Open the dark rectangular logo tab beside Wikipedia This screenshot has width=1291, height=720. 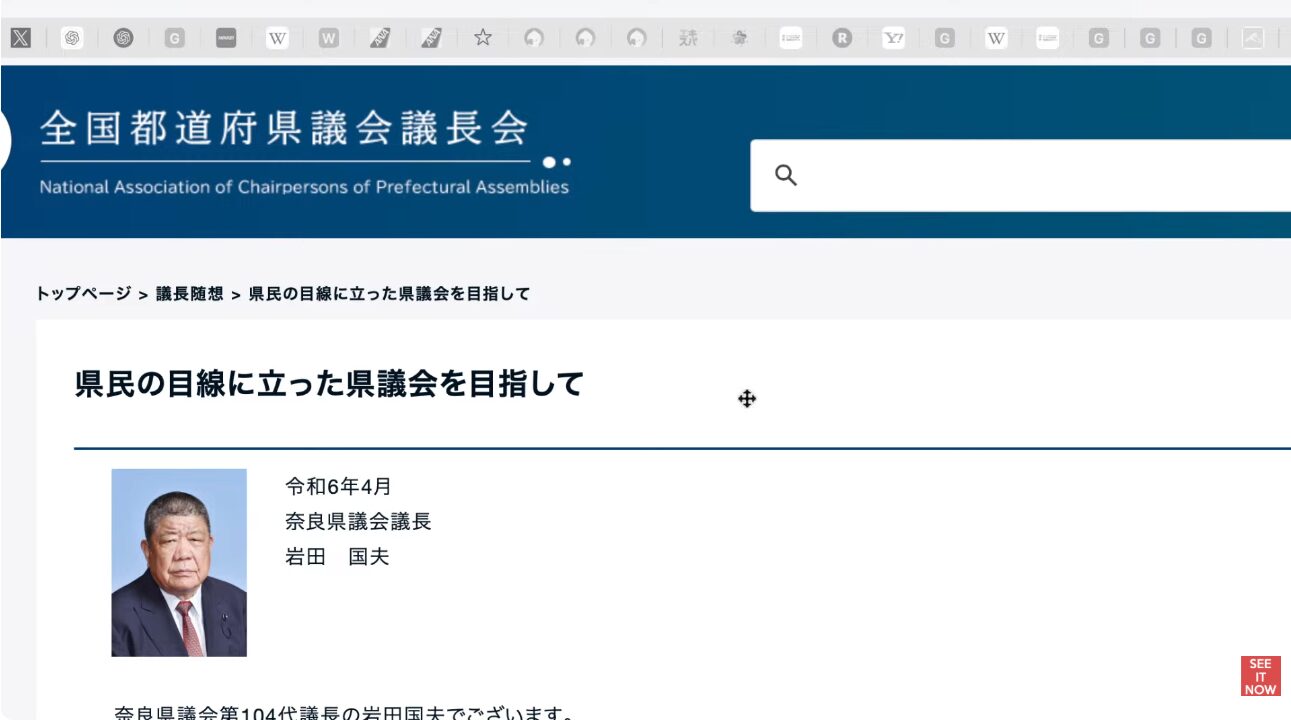pyautogui.click(x=226, y=38)
